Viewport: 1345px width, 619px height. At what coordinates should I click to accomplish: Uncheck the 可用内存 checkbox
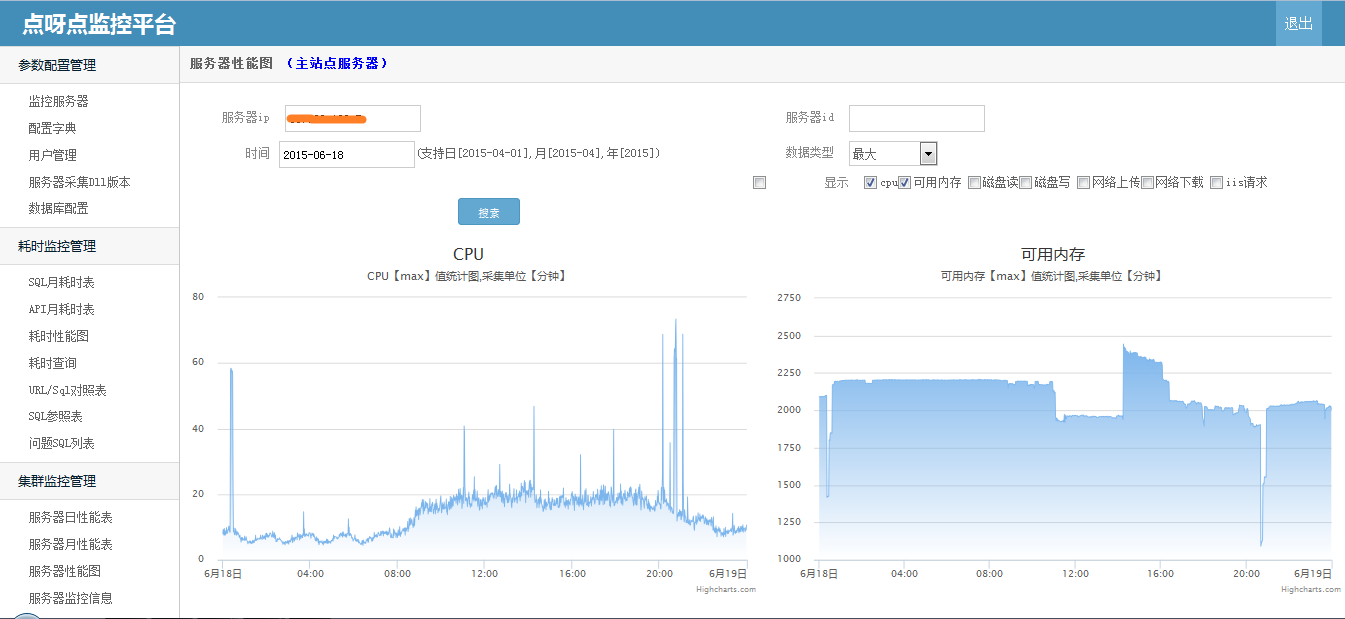tap(904, 183)
